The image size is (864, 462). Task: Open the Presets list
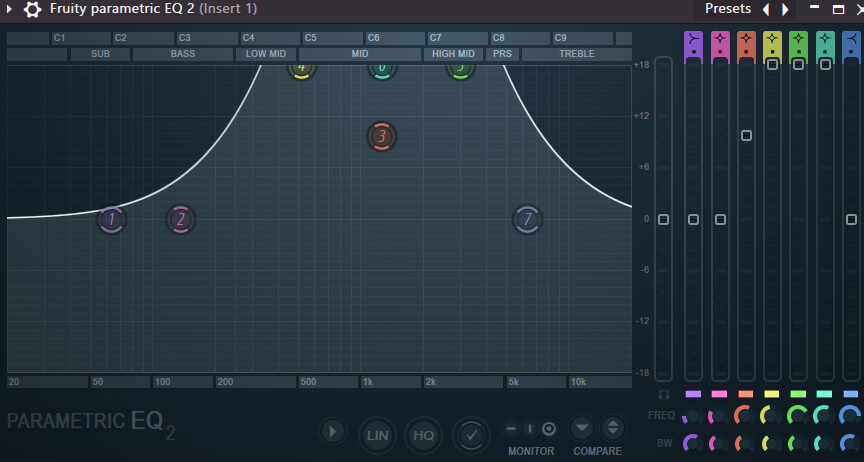click(727, 9)
